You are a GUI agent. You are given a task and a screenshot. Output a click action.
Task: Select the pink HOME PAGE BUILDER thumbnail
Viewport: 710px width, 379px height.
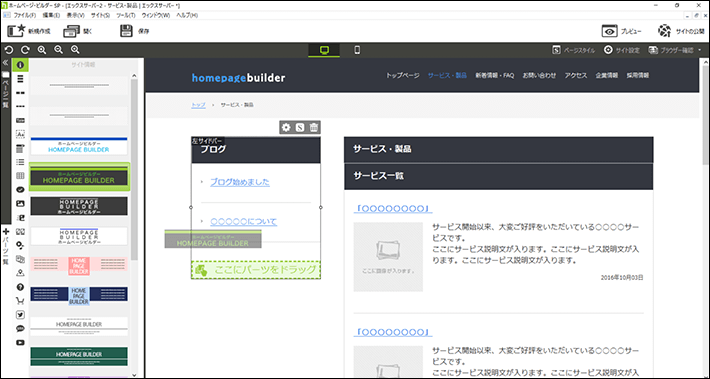pos(79,266)
